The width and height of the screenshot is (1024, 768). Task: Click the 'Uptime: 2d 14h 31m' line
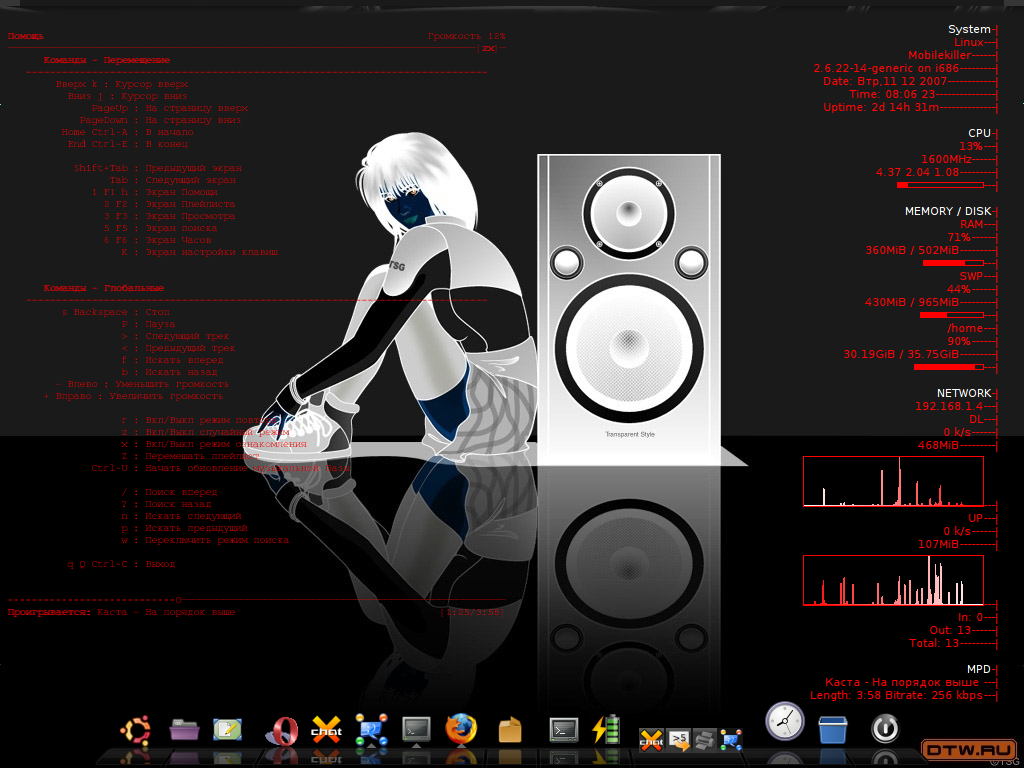pyautogui.click(x=881, y=108)
